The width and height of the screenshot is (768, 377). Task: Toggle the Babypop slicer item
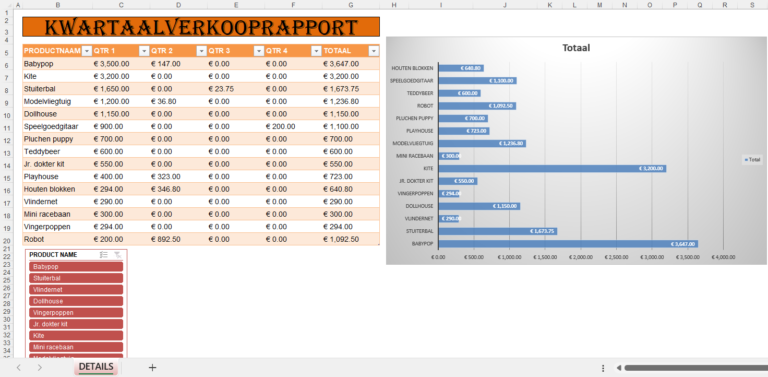pyautogui.click(x=76, y=266)
